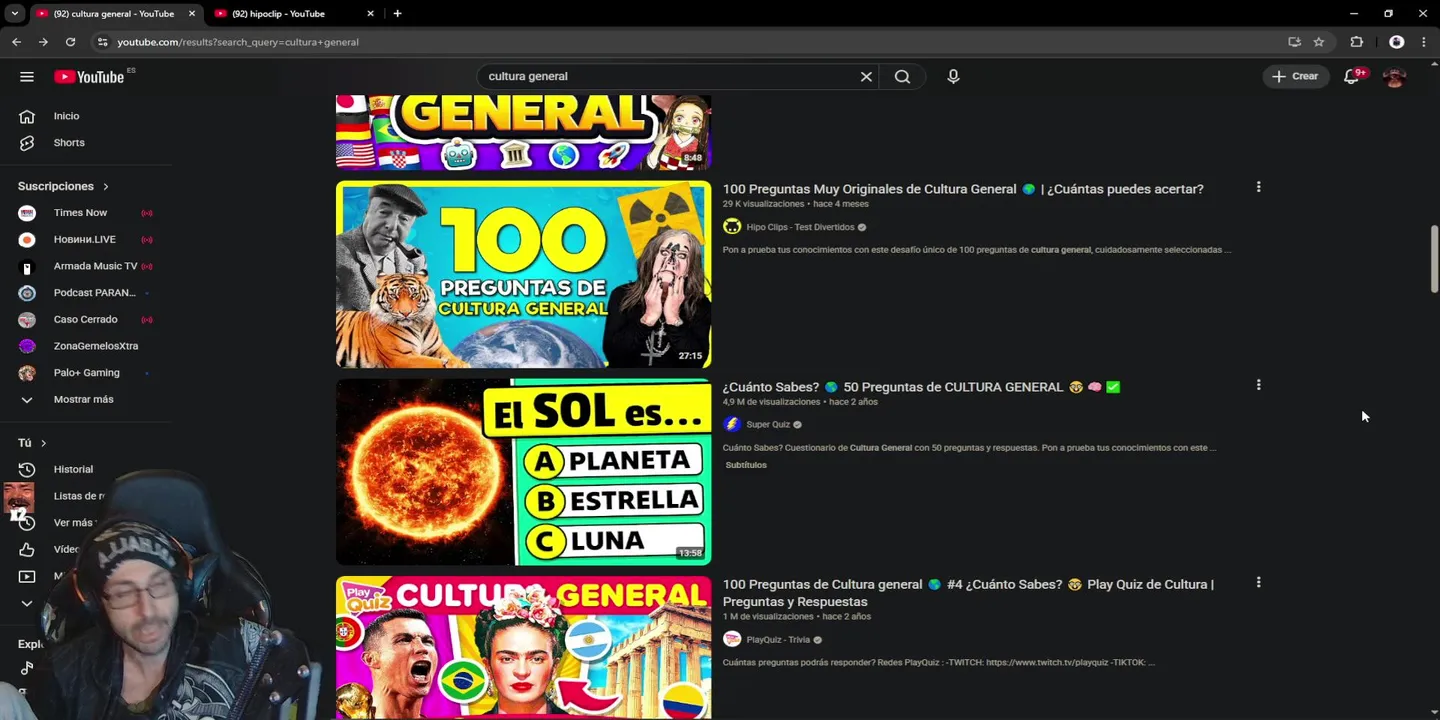The height and width of the screenshot is (720, 1440).
Task: Click the Super Quiz channel avatar
Action: [x=732, y=424]
